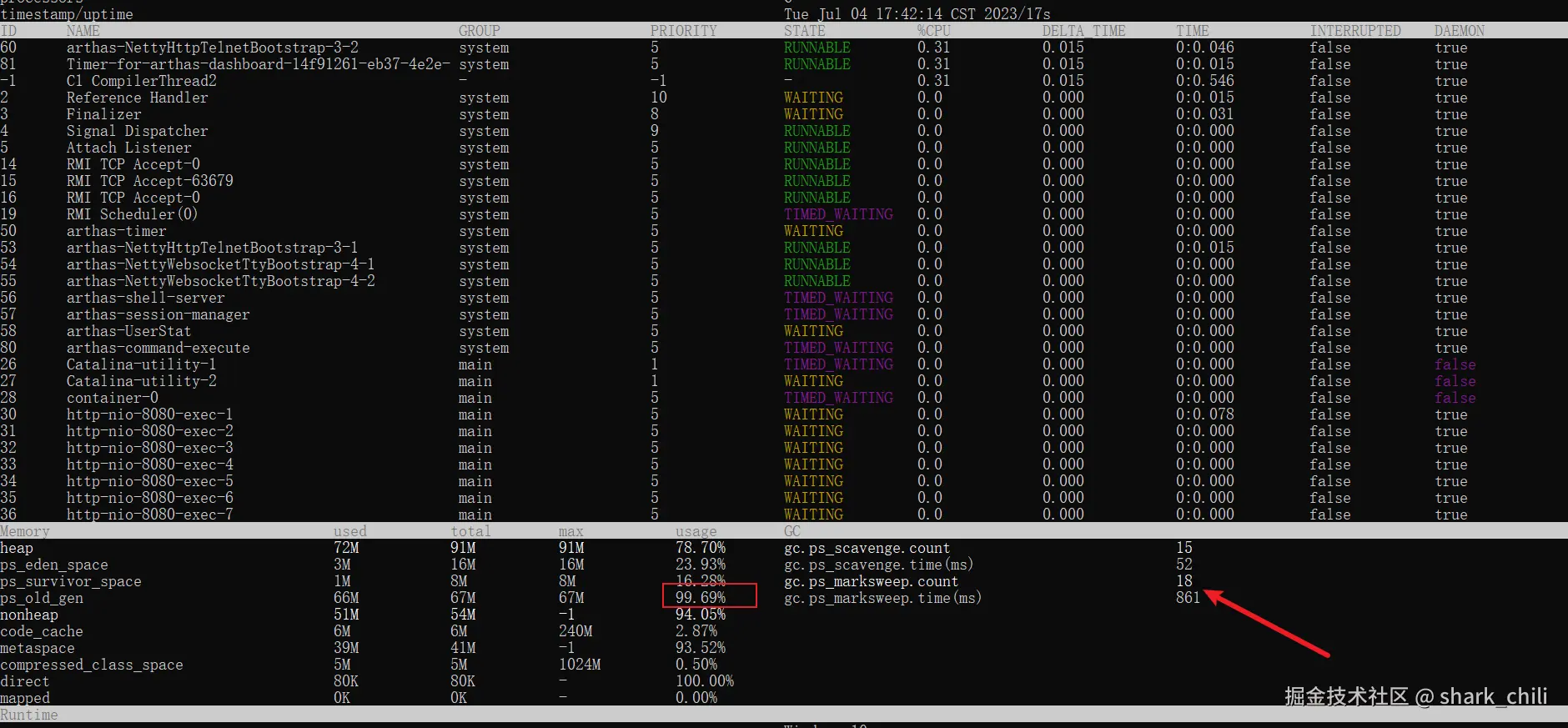The height and width of the screenshot is (728, 1568).
Task: Click the 78.70% heap usage value
Action: [701, 548]
